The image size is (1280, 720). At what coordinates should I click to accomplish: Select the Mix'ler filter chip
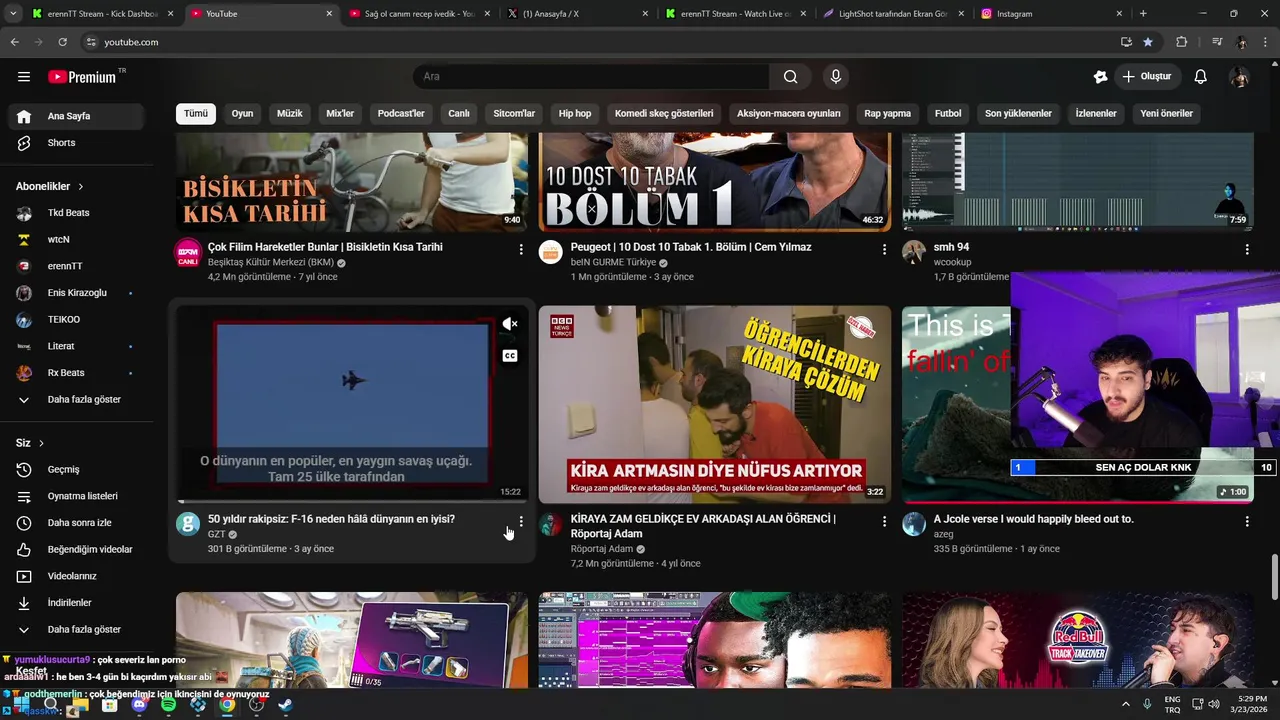coord(340,114)
